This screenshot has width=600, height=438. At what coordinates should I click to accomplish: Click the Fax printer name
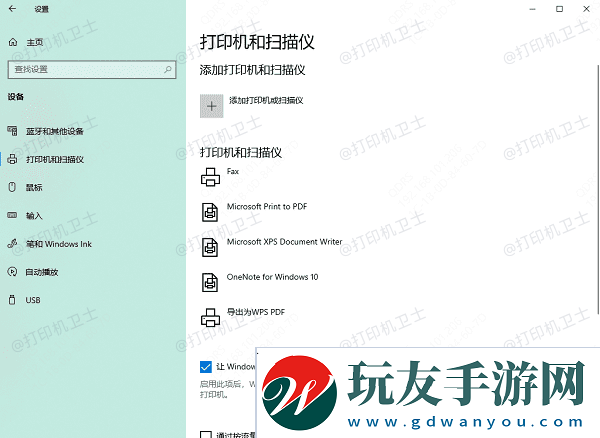[233, 171]
